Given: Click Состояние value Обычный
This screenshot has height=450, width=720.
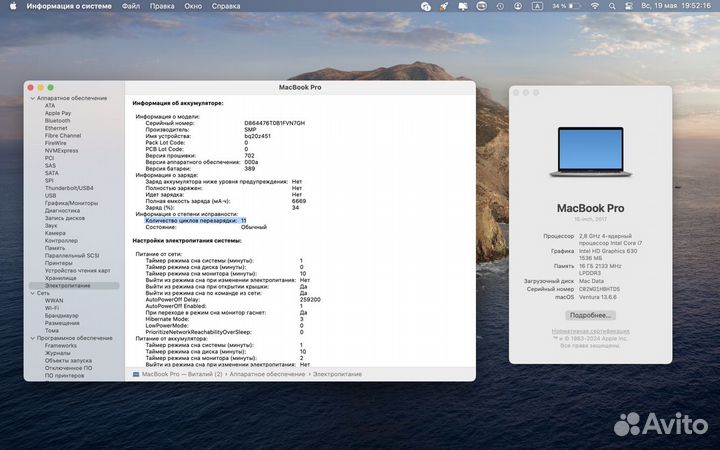Looking at the screenshot, I should coord(254,227).
